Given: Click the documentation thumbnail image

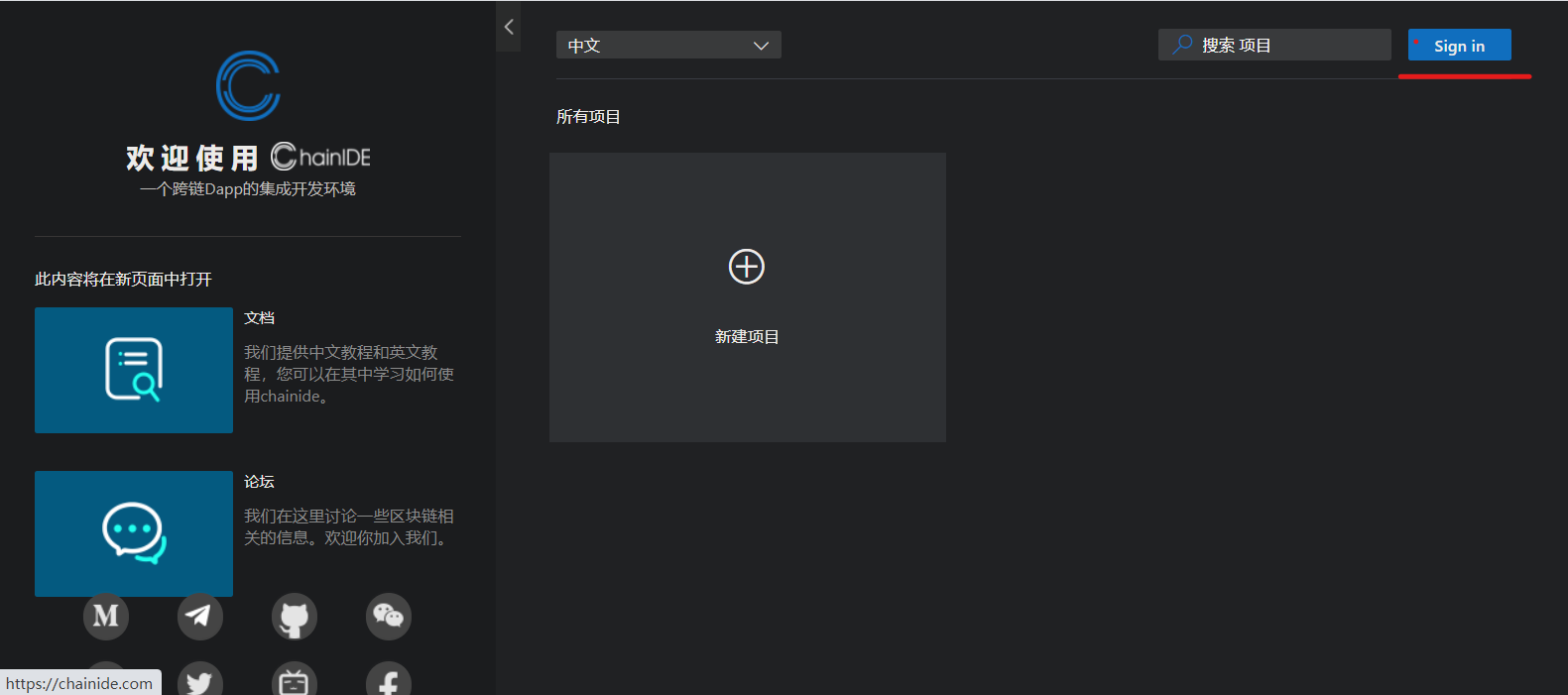Looking at the screenshot, I should tap(134, 370).
